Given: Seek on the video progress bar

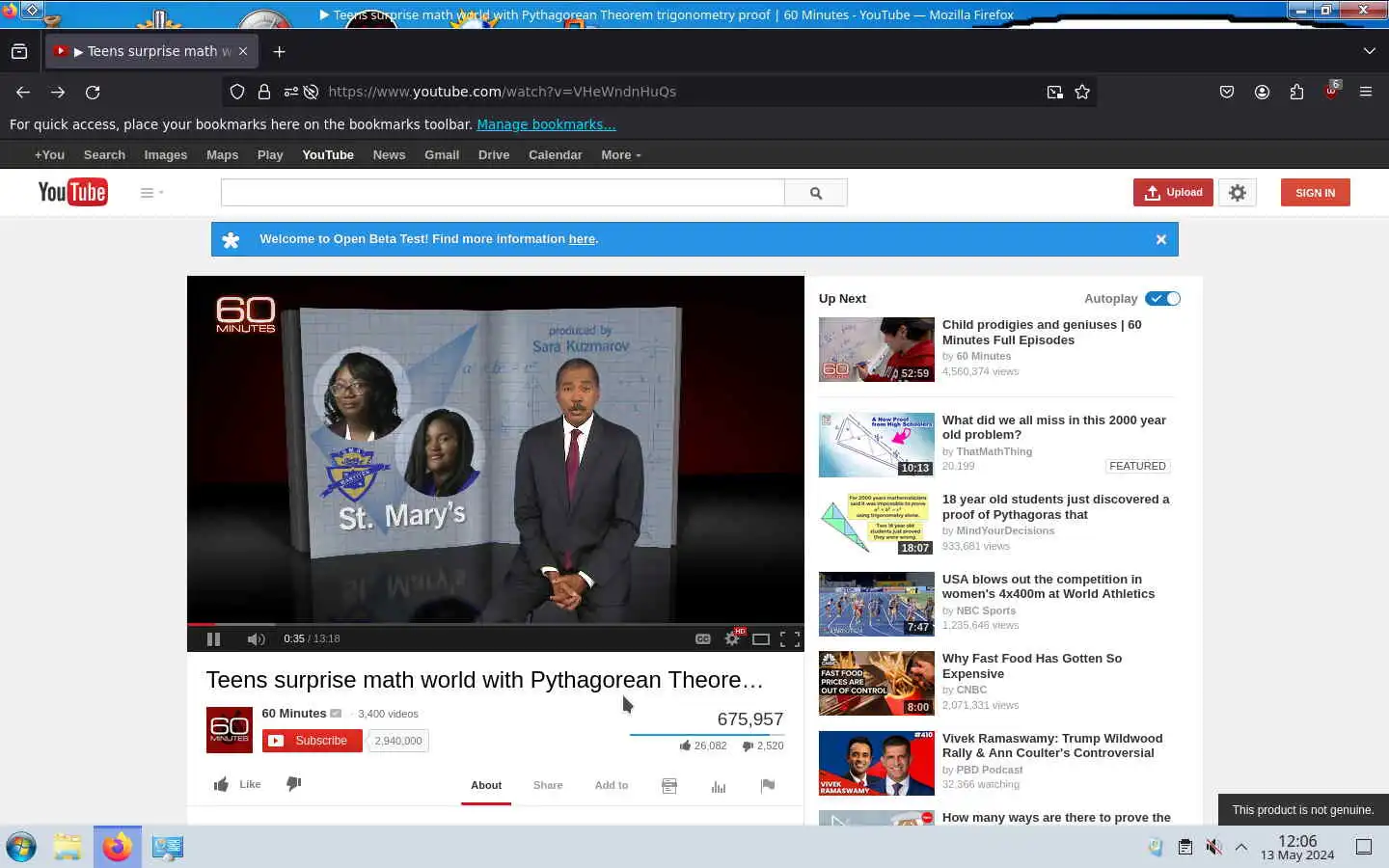Looking at the screenshot, I should click(x=496, y=624).
